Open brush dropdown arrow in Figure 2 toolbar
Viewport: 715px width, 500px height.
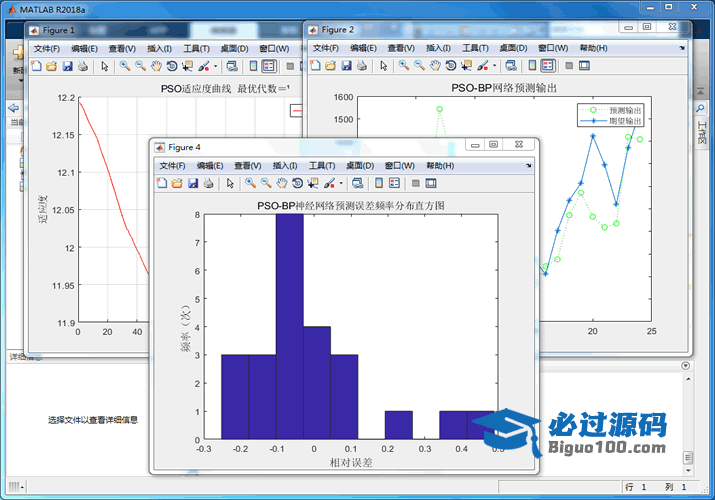(x=494, y=66)
